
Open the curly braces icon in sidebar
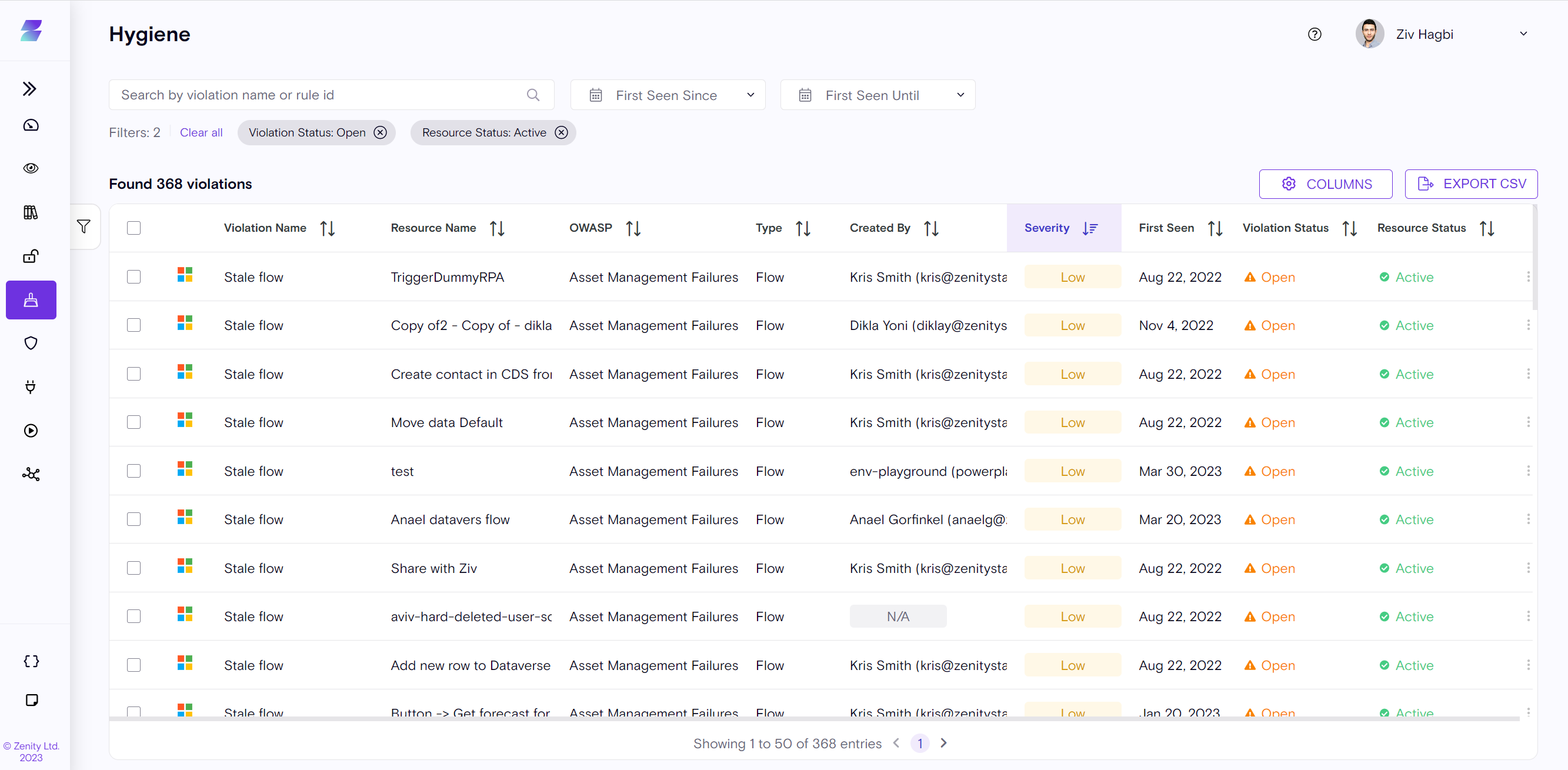[x=32, y=661]
